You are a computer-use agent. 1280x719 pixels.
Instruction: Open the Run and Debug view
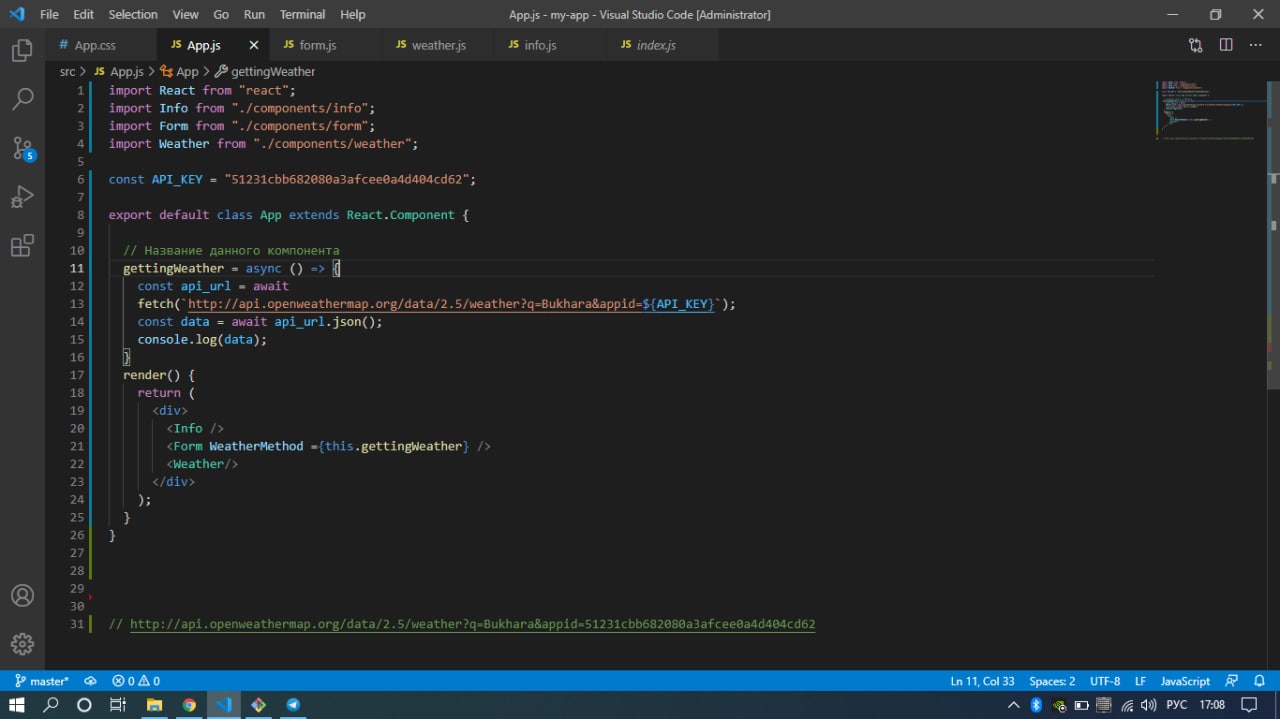(22, 197)
